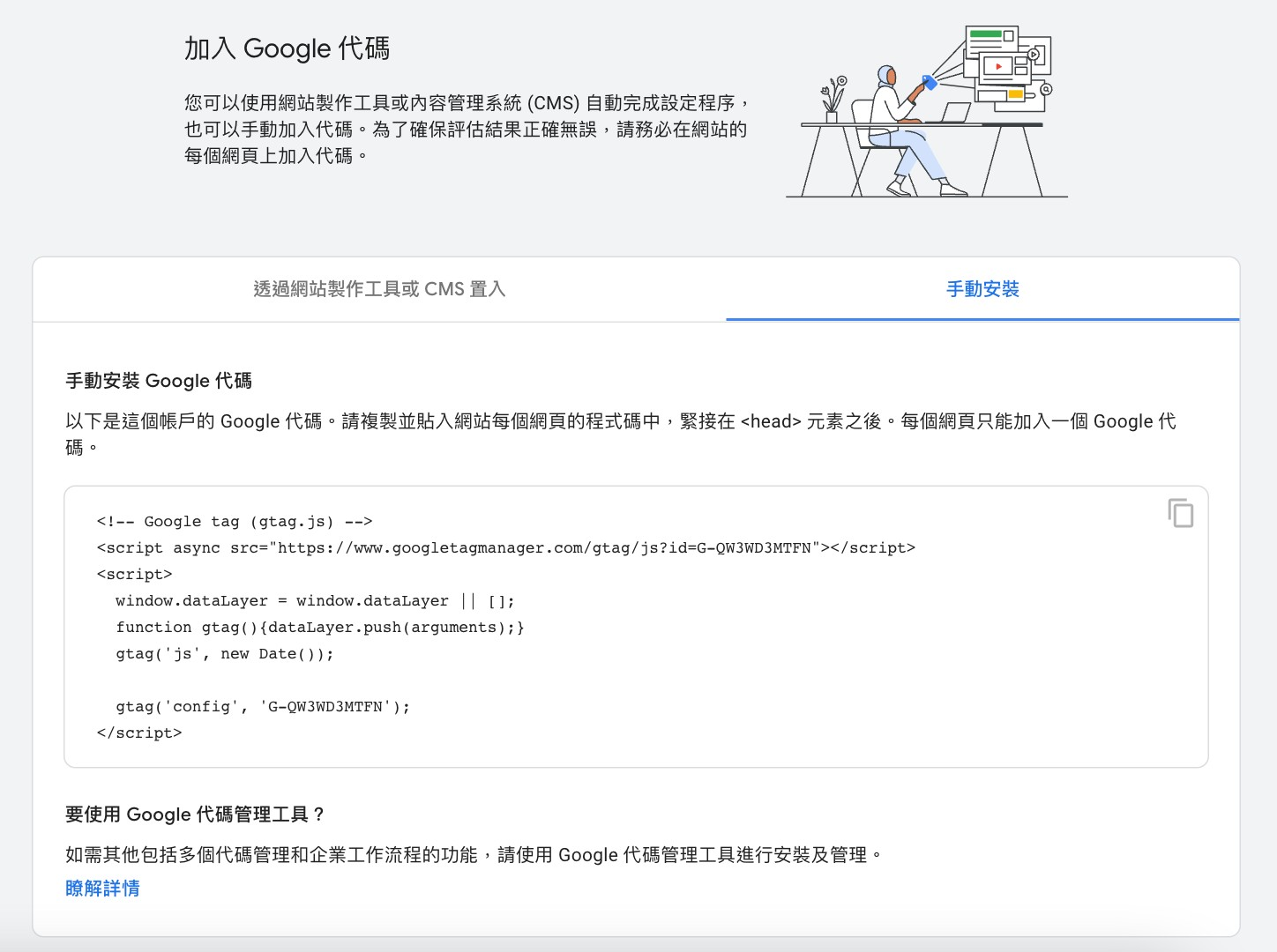Click the 要使用 Google 代碼管理工具？ heading
The width and height of the screenshot is (1277, 952).
tap(195, 814)
